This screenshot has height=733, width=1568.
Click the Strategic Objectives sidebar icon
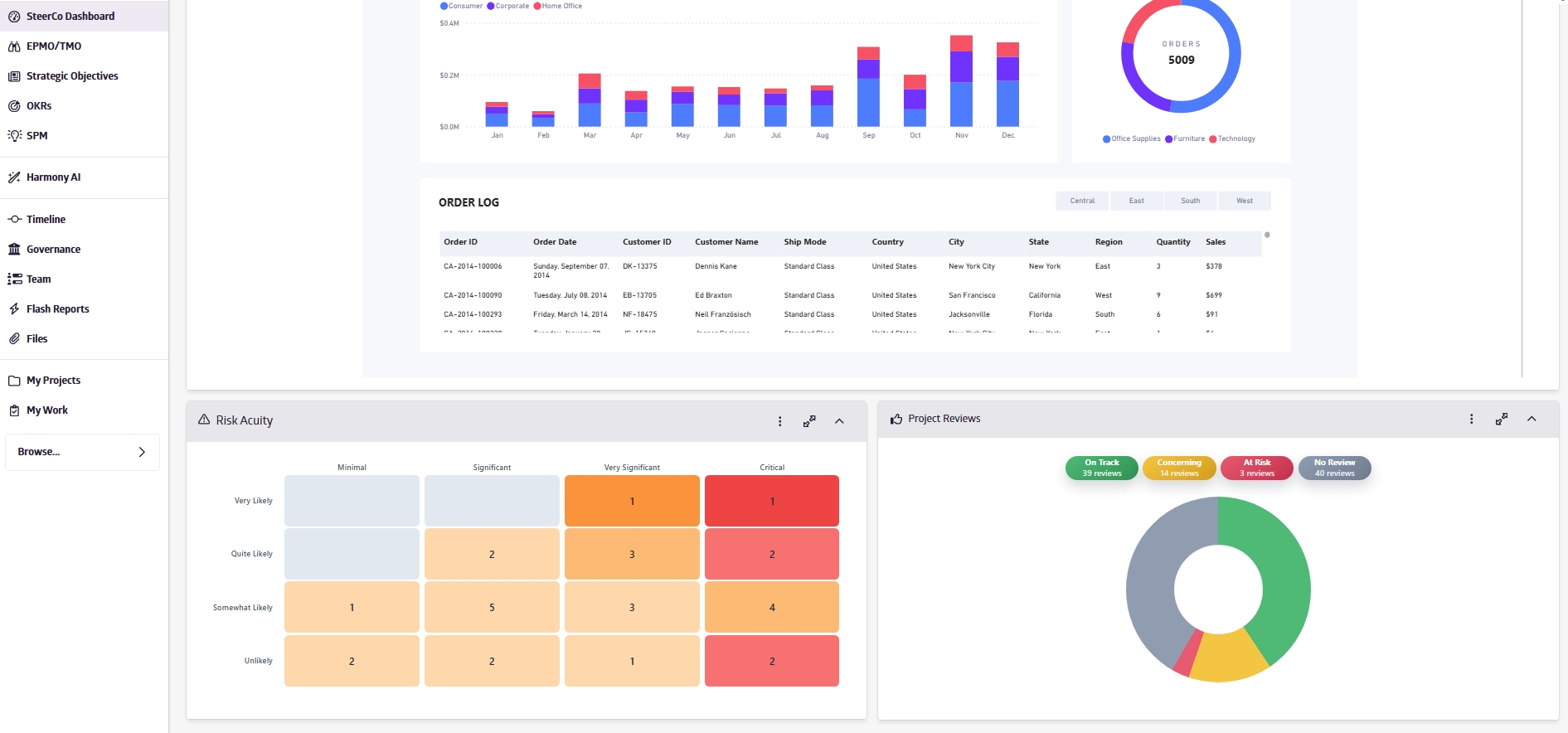point(14,76)
